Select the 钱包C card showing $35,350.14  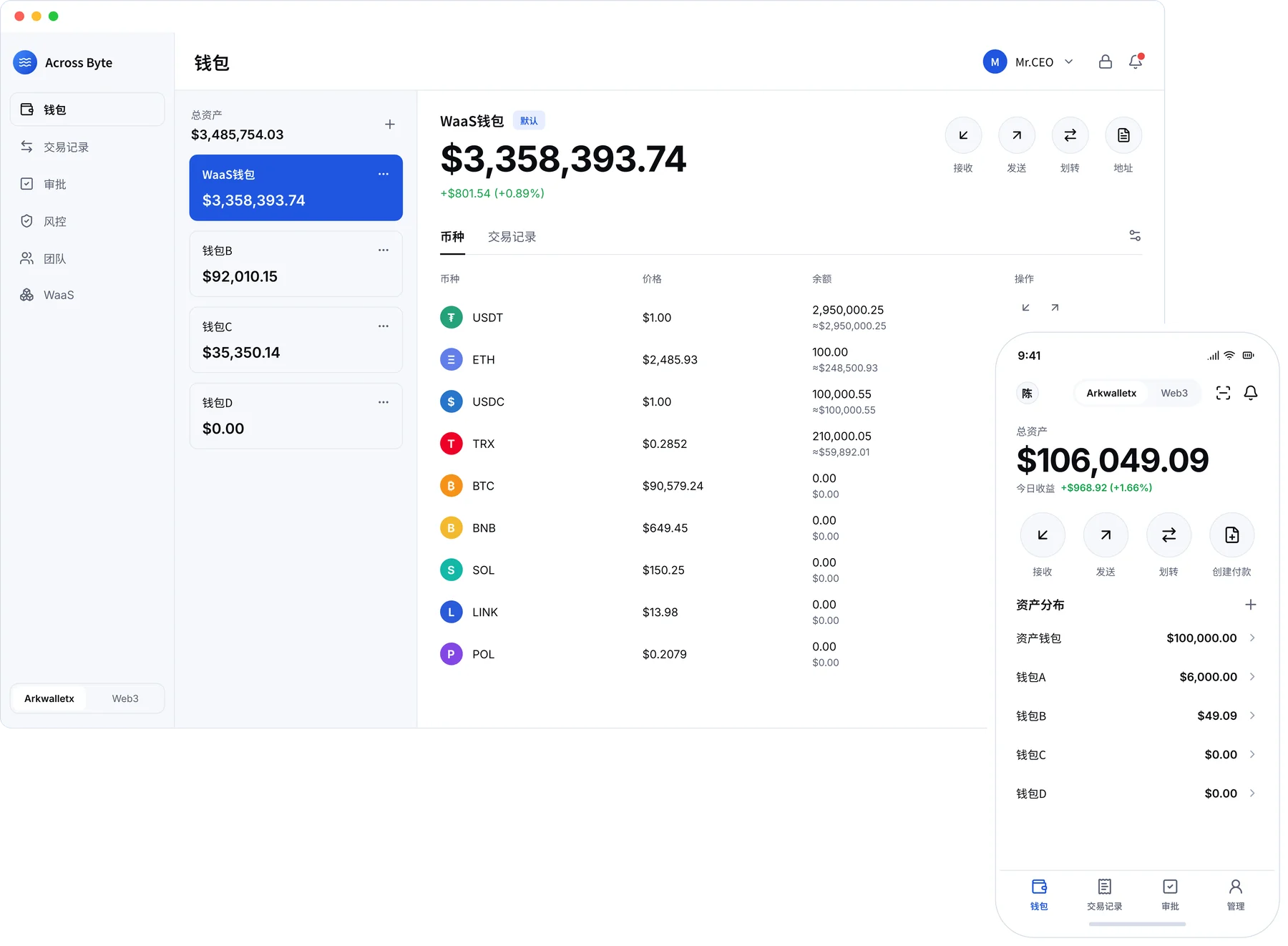[x=296, y=340]
